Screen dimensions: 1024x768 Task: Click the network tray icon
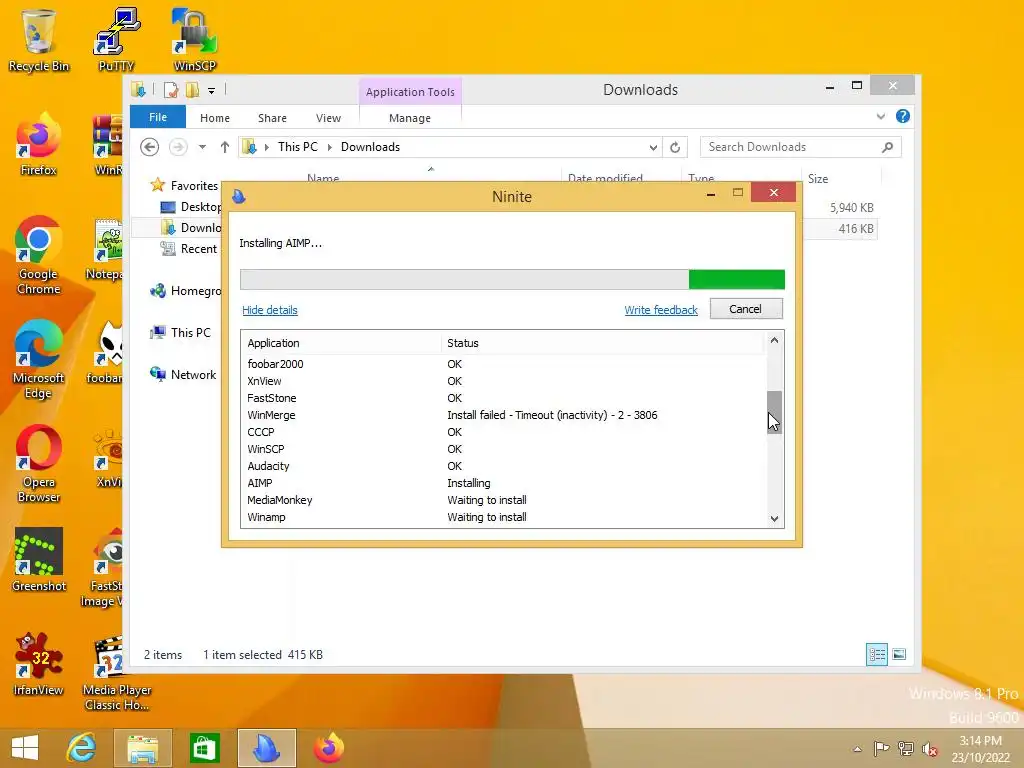905,748
